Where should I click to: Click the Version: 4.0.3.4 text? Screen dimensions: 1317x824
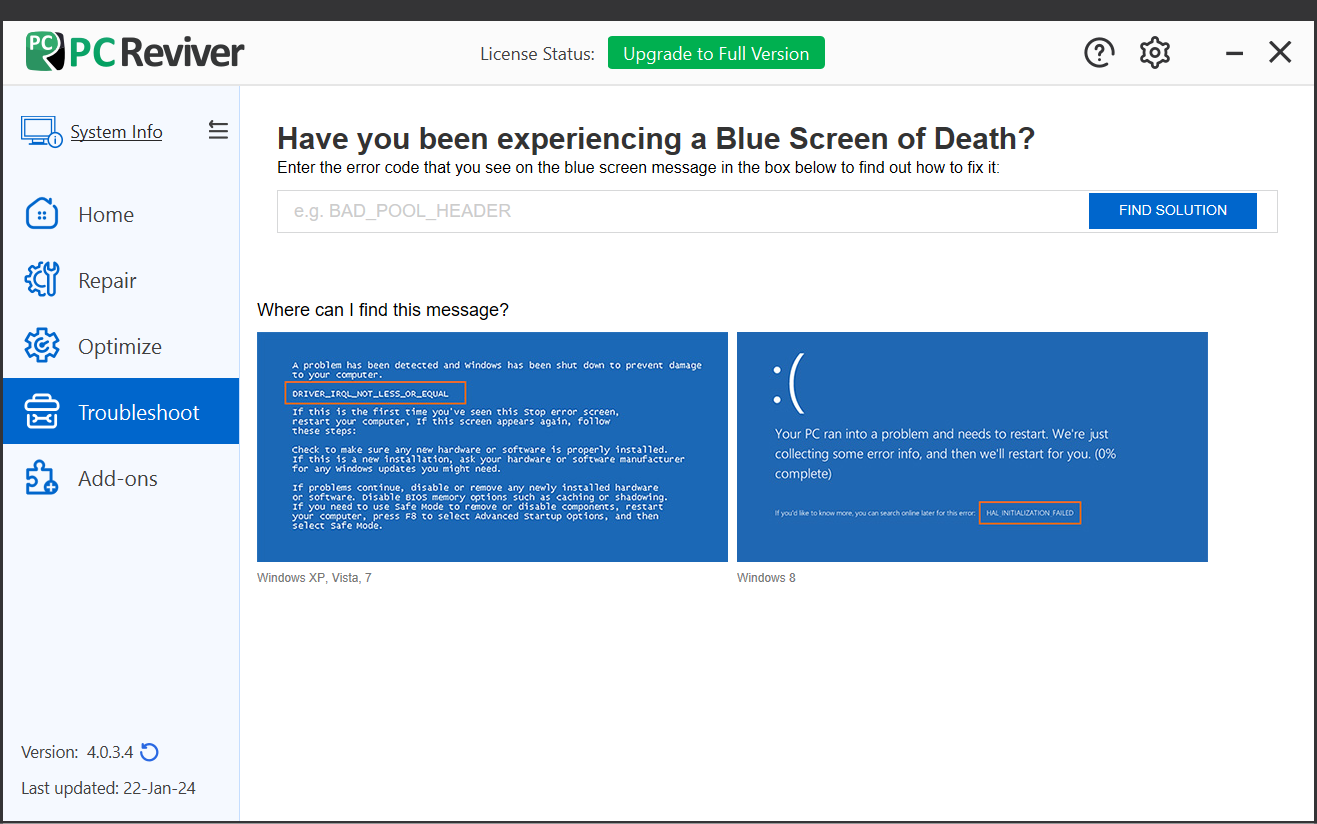pos(77,752)
